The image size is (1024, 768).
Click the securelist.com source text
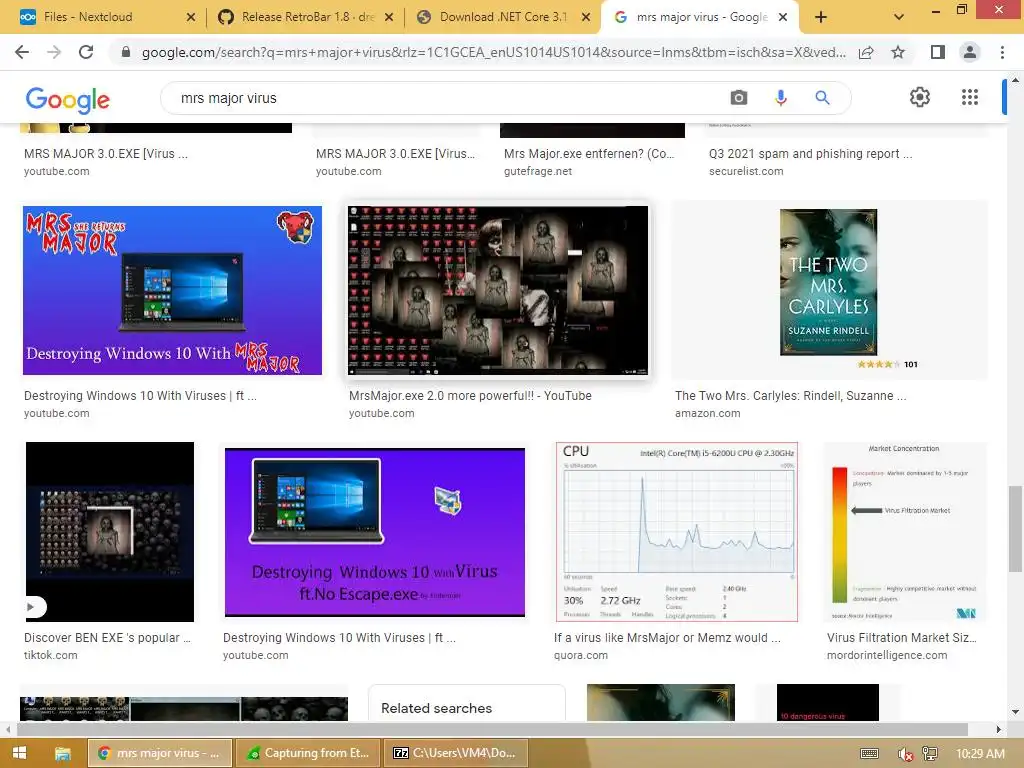coord(746,171)
